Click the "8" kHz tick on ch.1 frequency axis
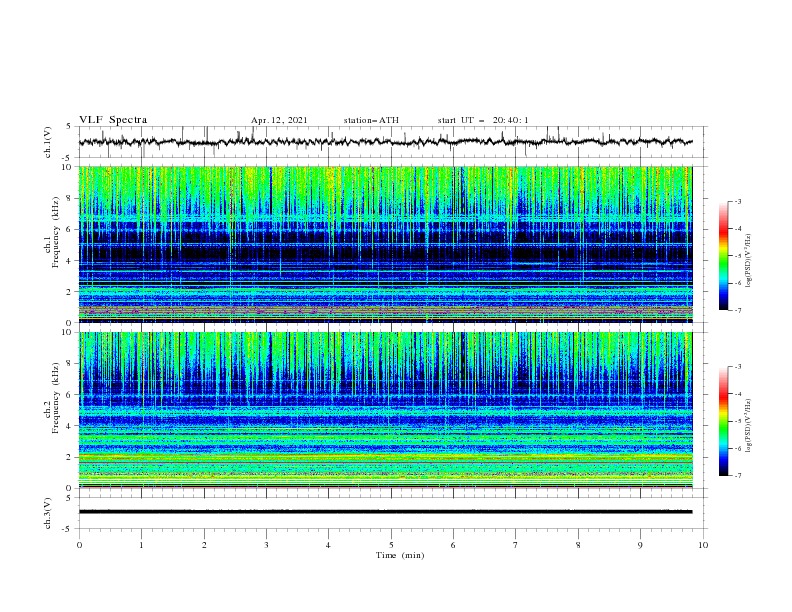Viewport: 792px width, 612px height. point(70,198)
